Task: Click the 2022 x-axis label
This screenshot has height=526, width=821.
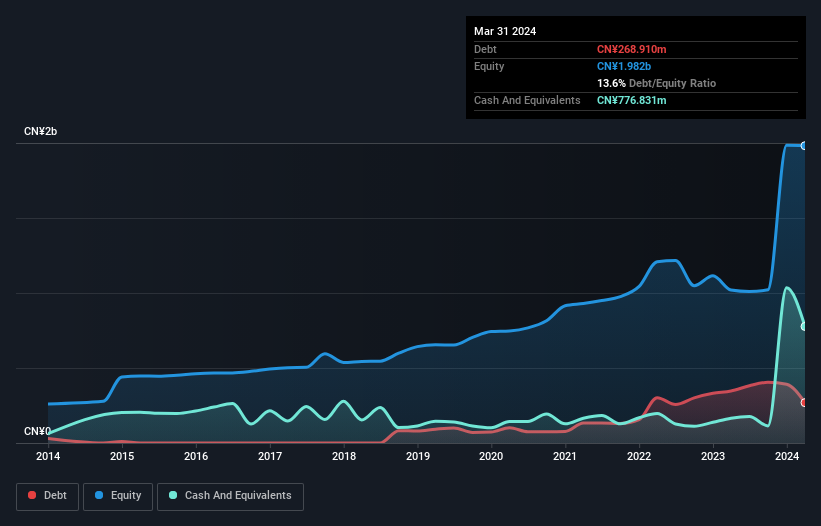Action: (639, 456)
